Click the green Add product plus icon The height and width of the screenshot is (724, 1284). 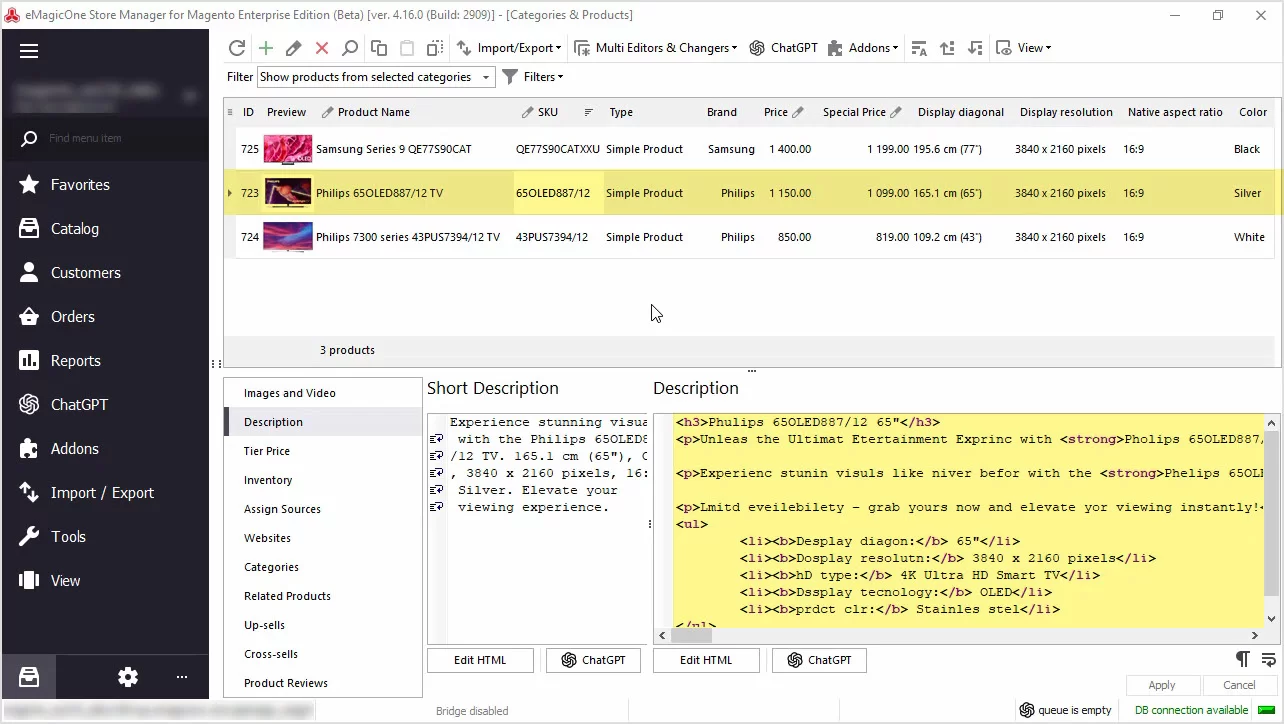coord(265,48)
